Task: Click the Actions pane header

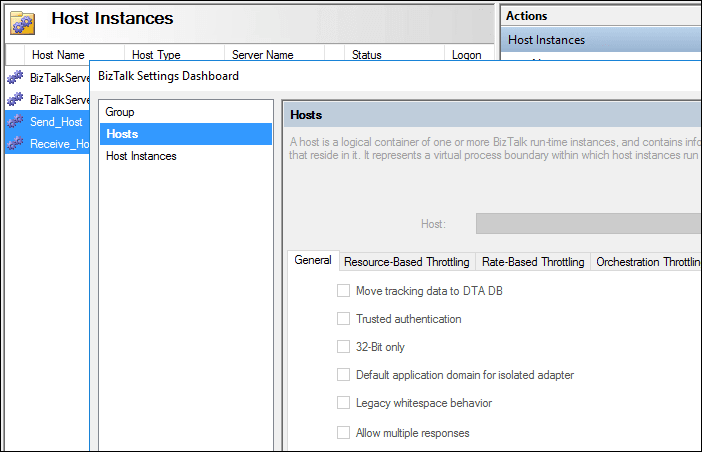Action: click(526, 16)
